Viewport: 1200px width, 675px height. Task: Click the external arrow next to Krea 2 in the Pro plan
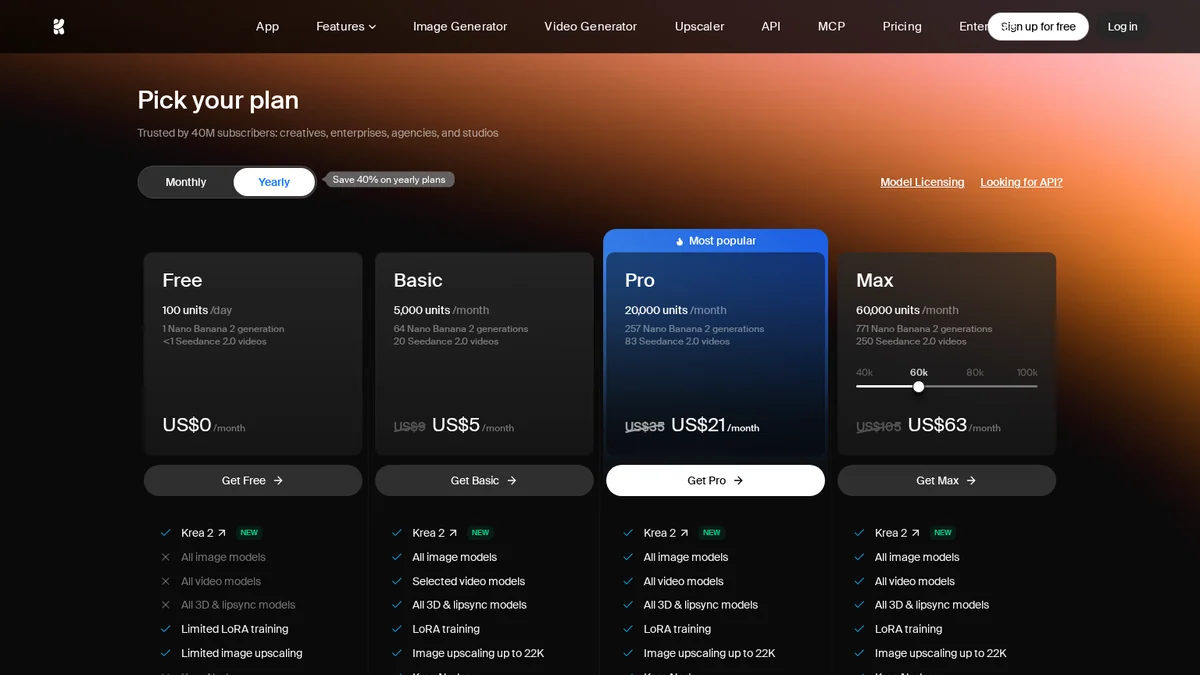point(684,533)
